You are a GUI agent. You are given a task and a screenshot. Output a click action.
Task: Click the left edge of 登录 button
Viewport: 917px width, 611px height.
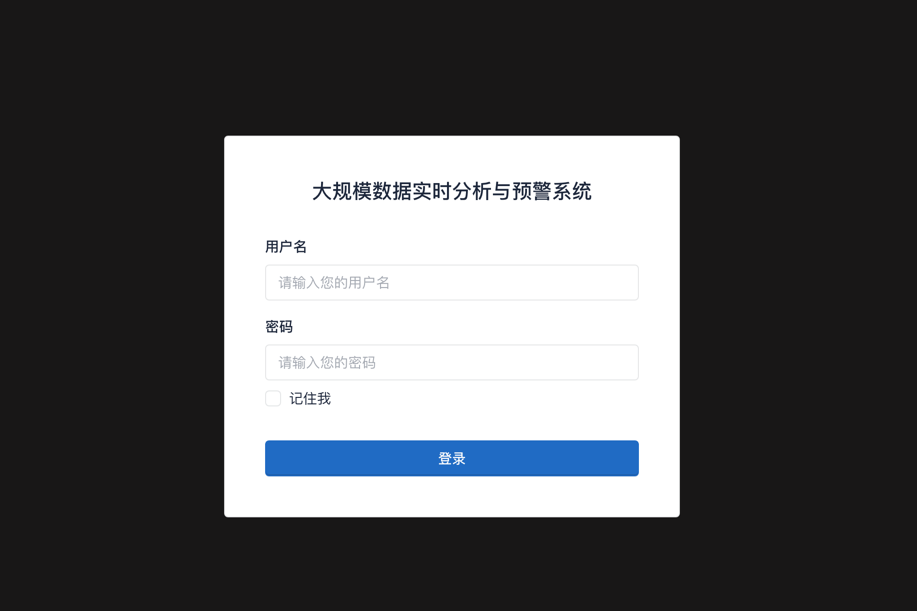[x=273, y=458]
